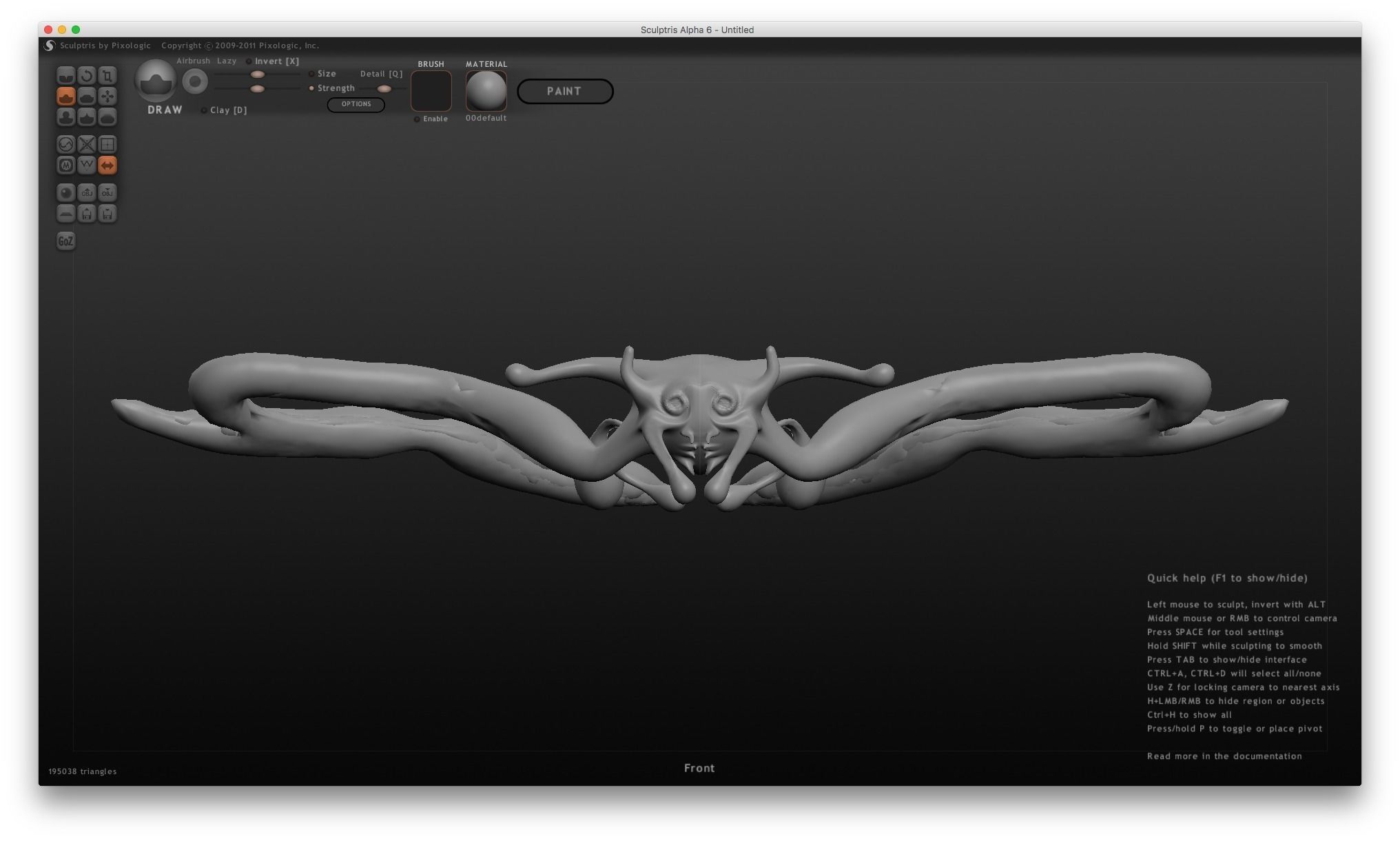Click 'Ctrl+H to show all' help line
Image resolution: width=1400 pixels, height=841 pixels.
(x=1189, y=715)
